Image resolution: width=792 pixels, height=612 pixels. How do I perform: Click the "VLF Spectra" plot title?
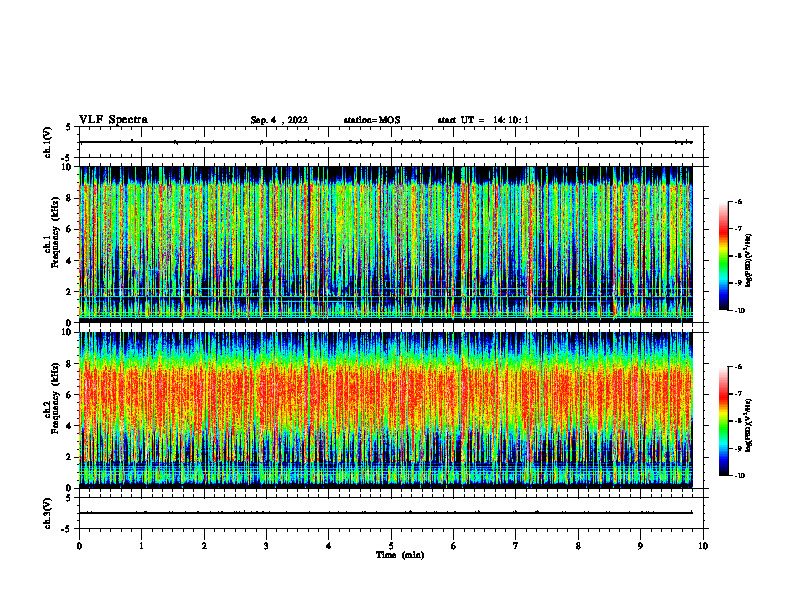click(x=113, y=120)
